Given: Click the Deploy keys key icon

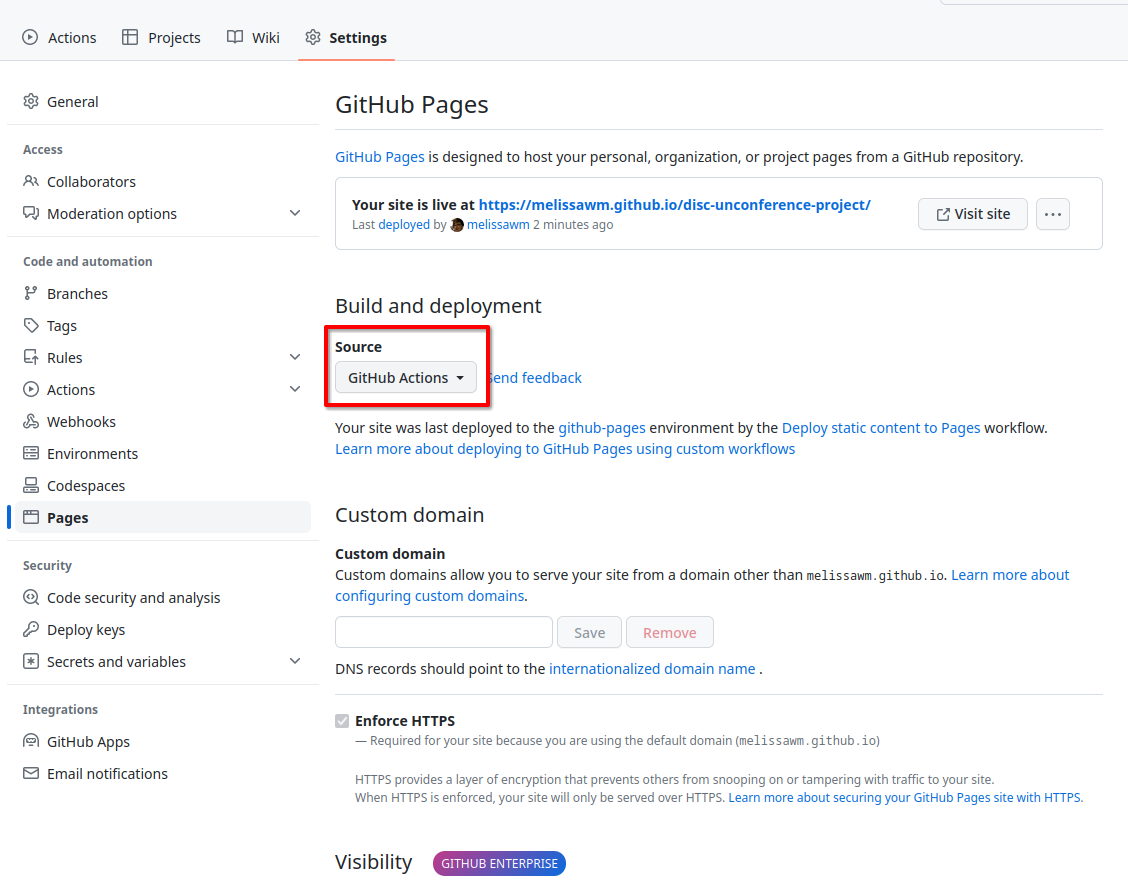Looking at the screenshot, I should (31, 630).
